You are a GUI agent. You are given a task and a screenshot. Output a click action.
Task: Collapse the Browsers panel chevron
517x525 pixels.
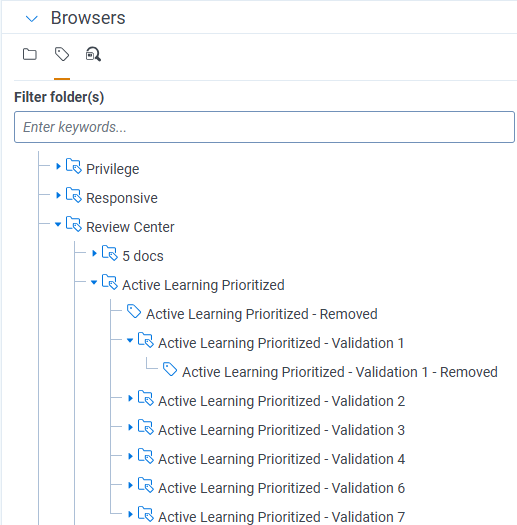[32, 18]
